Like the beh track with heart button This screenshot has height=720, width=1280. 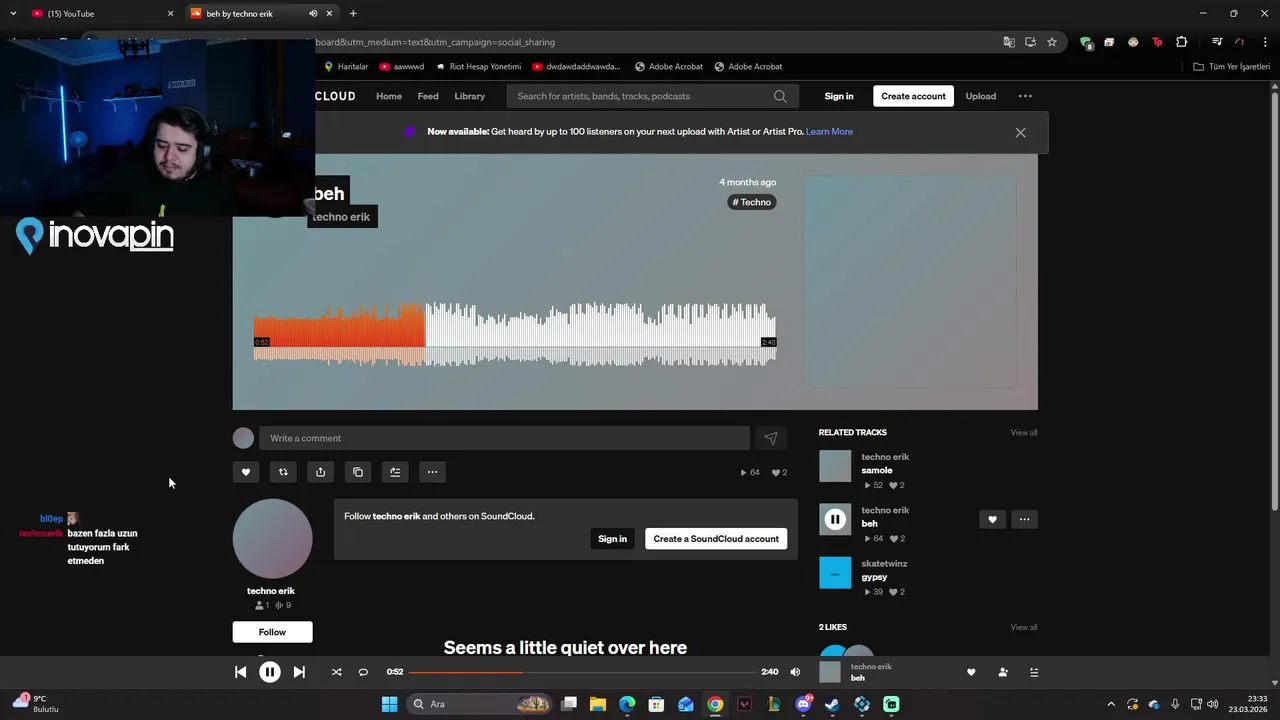[x=246, y=472]
